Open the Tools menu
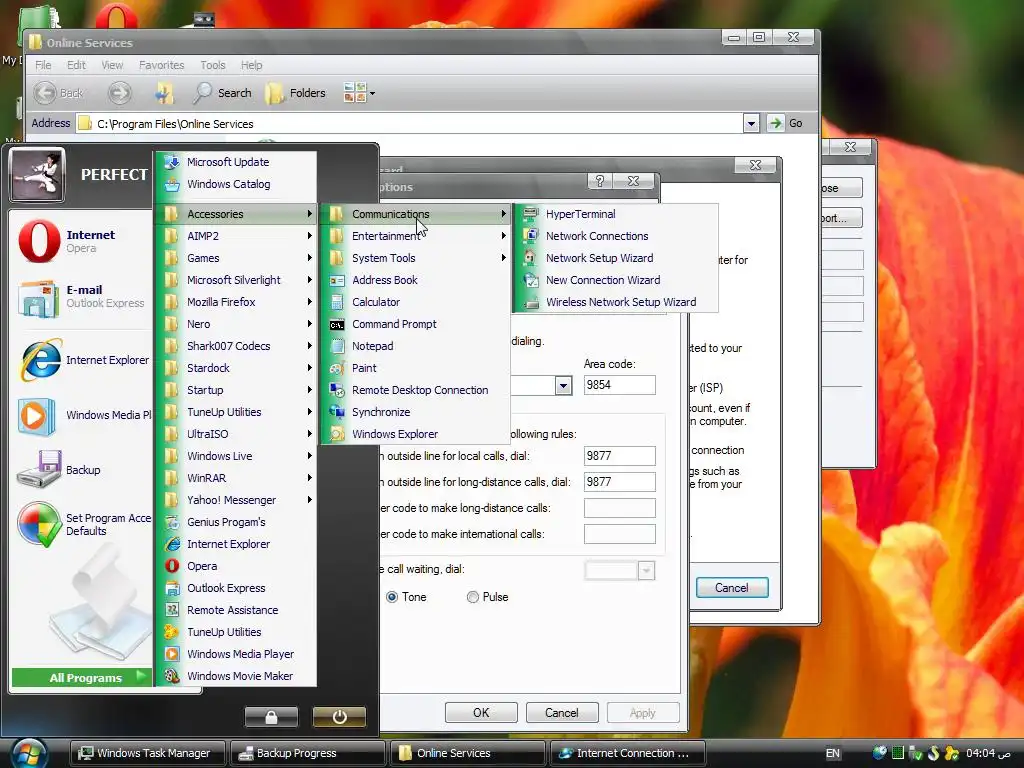 click(213, 65)
